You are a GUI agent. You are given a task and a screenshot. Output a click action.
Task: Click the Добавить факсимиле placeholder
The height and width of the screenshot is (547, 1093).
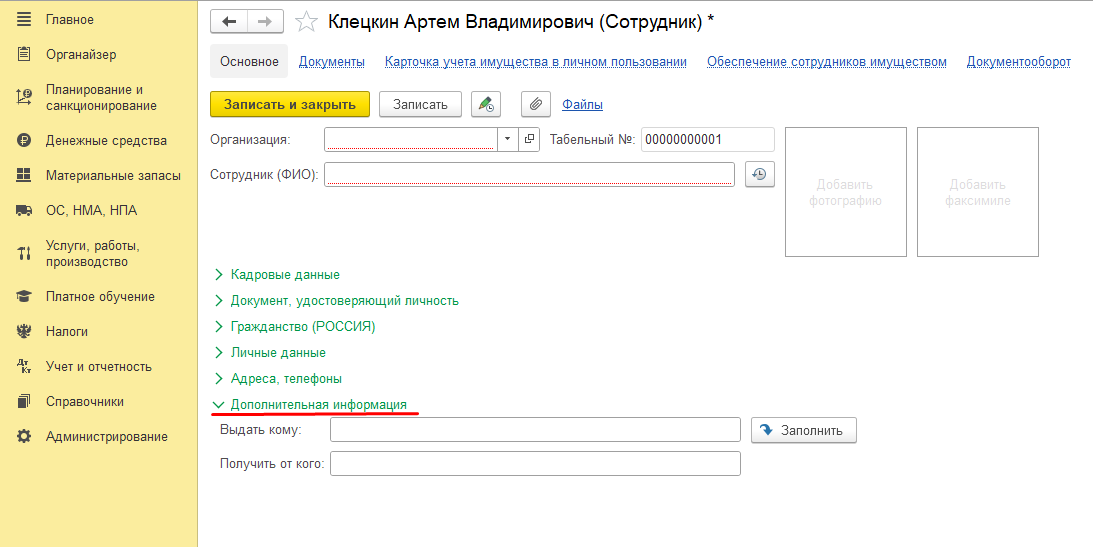(977, 192)
